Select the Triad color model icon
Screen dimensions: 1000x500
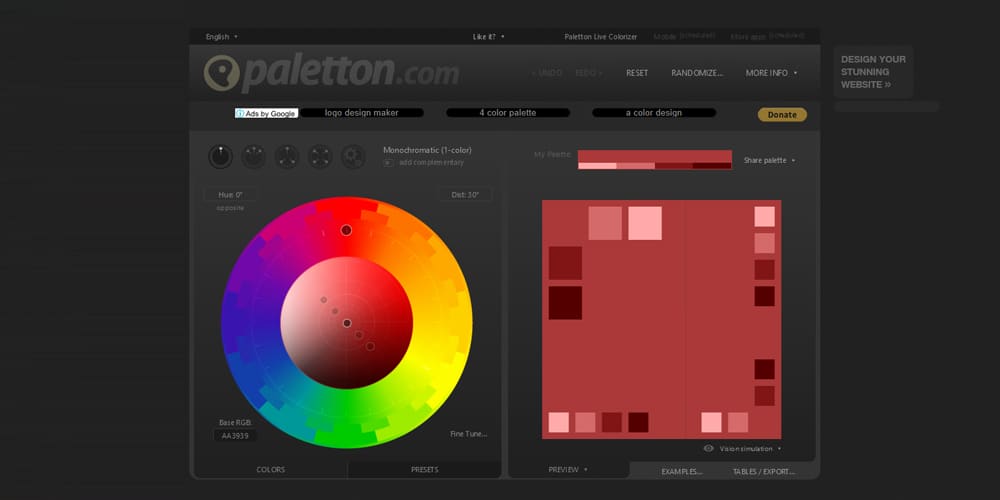tap(287, 156)
